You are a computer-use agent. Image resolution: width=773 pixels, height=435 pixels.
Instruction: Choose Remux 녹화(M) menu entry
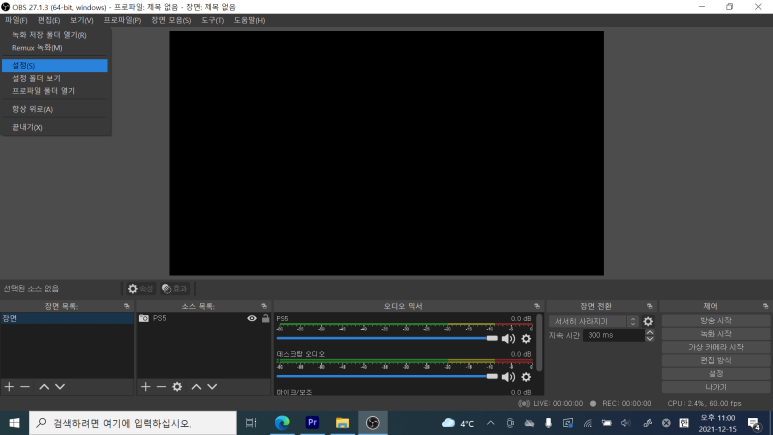tap(55, 48)
